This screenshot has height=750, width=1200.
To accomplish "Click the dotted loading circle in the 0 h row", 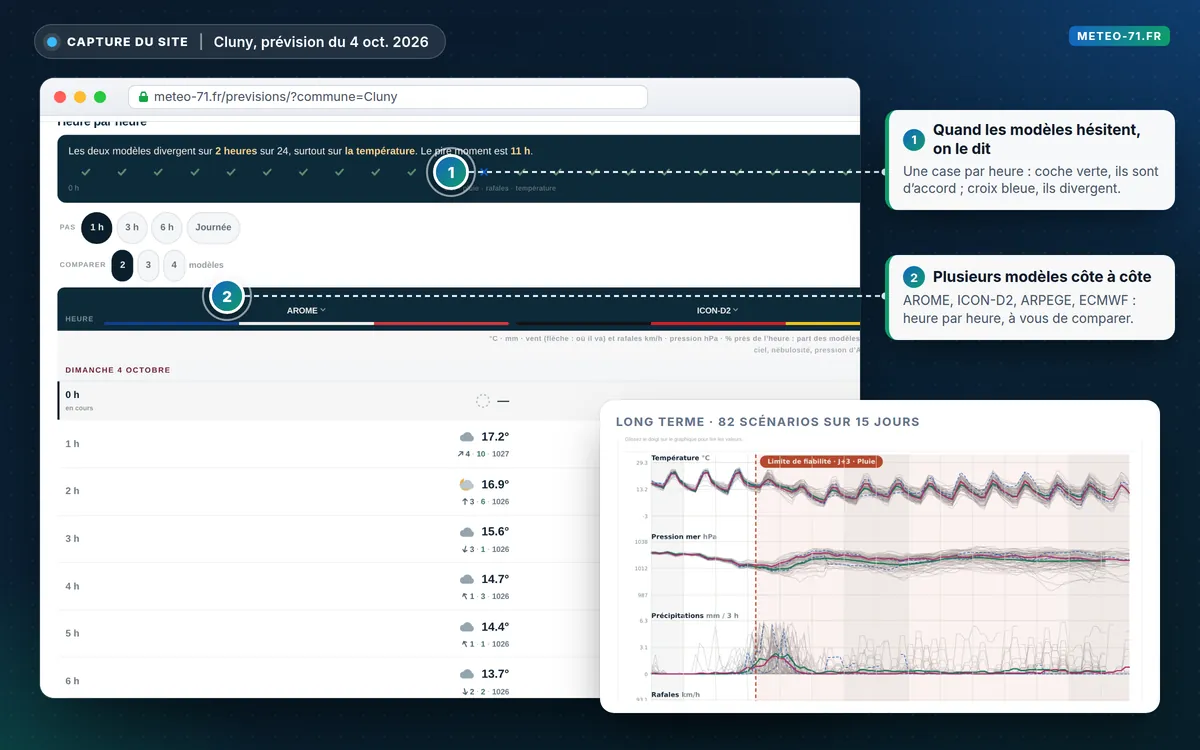I will pyautogui.click(x=483, y=401).
